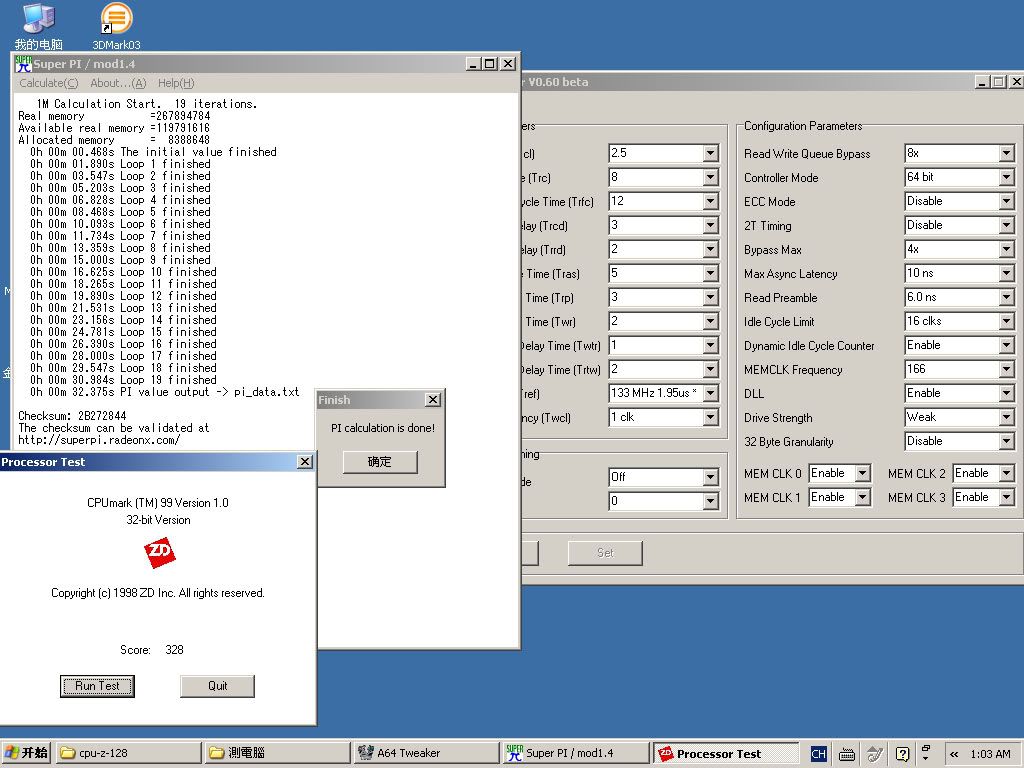Open the 3DMark03 desktop shortcut
Viewport: 1024px width, 768px height.
point(116,26)
